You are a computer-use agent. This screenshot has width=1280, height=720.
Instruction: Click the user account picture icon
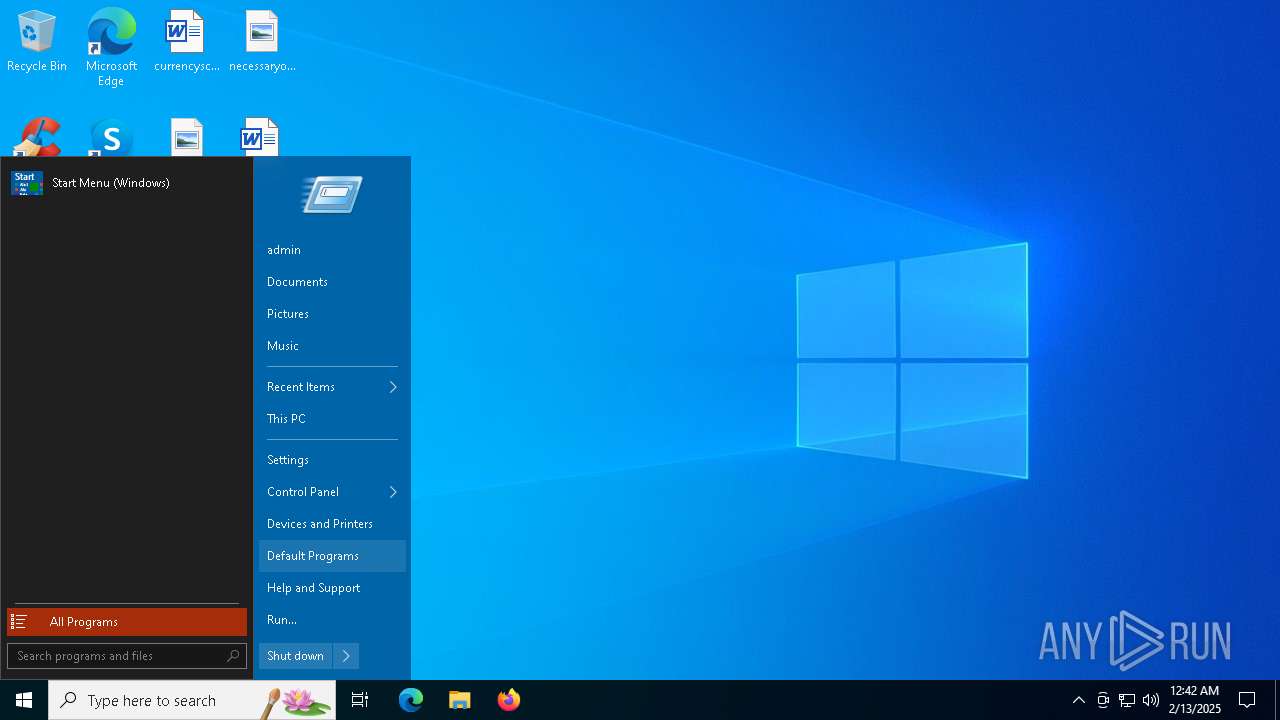[x=332, y=195]
